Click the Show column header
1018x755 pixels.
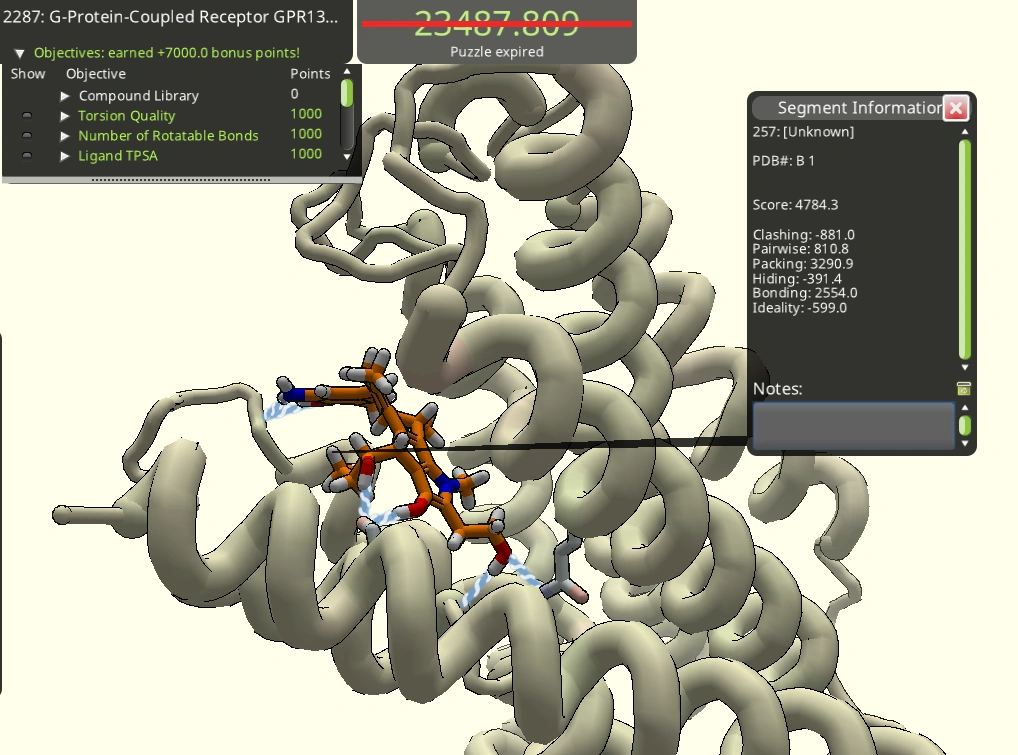[x=27, y=73]
